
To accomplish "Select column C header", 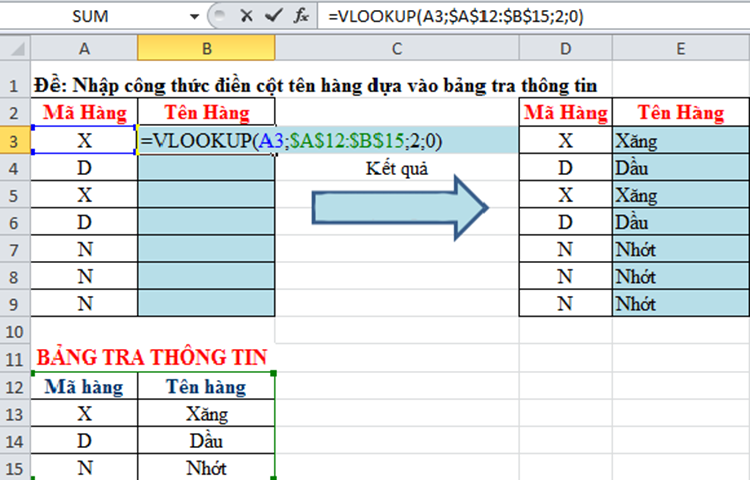I will click(x=397, y=48).
